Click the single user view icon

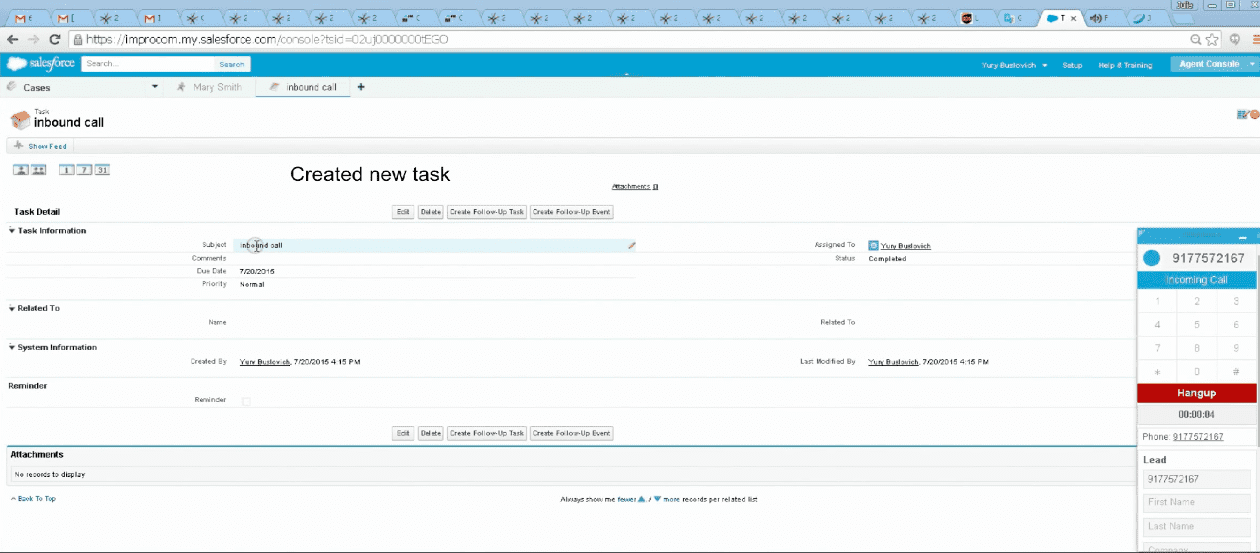[x=20, y=170]
